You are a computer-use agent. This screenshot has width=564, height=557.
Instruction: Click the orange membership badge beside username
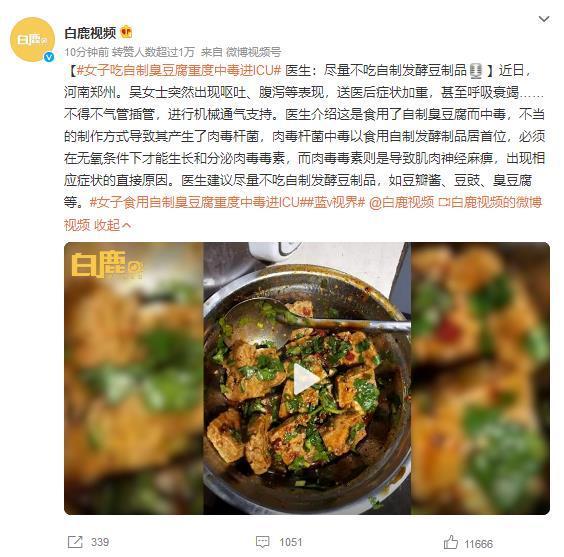click(x=126, y=32)
